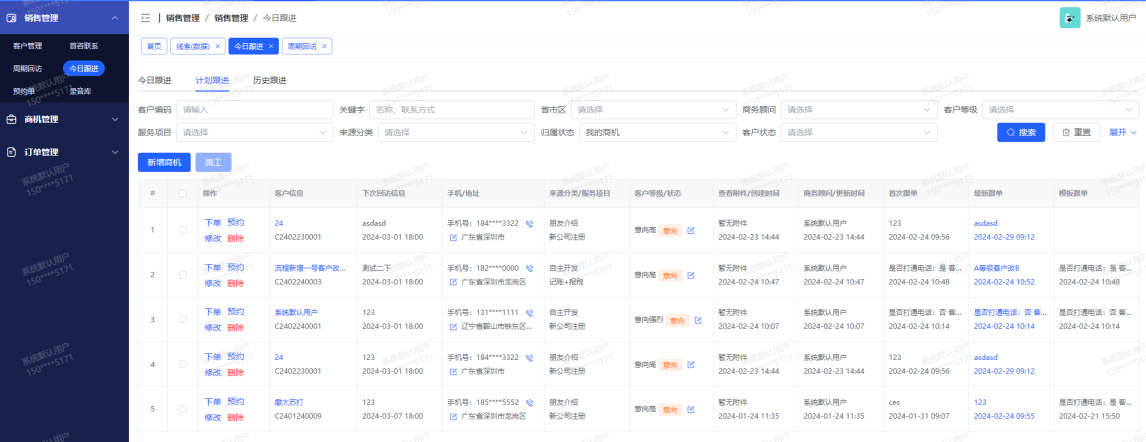
Task: Open the 客户等级 dropdown
Action: (x=1060, y=109)
